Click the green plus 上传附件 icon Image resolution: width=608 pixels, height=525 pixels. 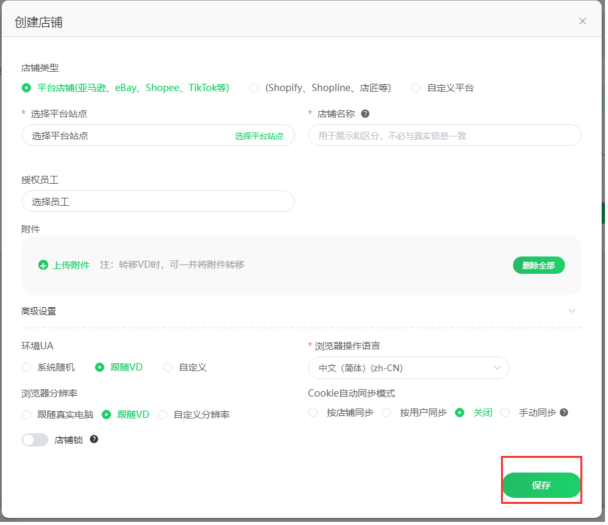(43, 266)
